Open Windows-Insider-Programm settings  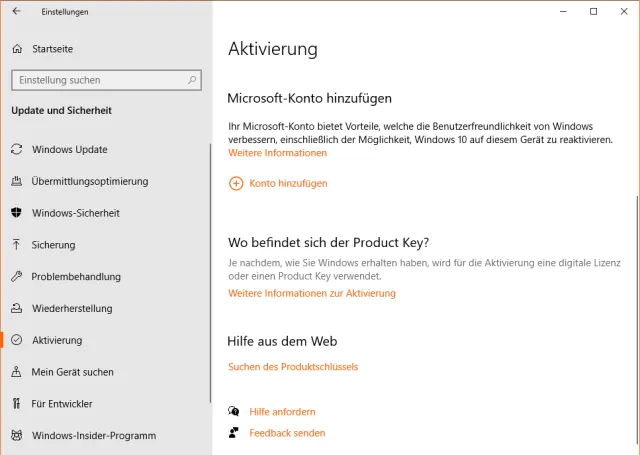94,436
